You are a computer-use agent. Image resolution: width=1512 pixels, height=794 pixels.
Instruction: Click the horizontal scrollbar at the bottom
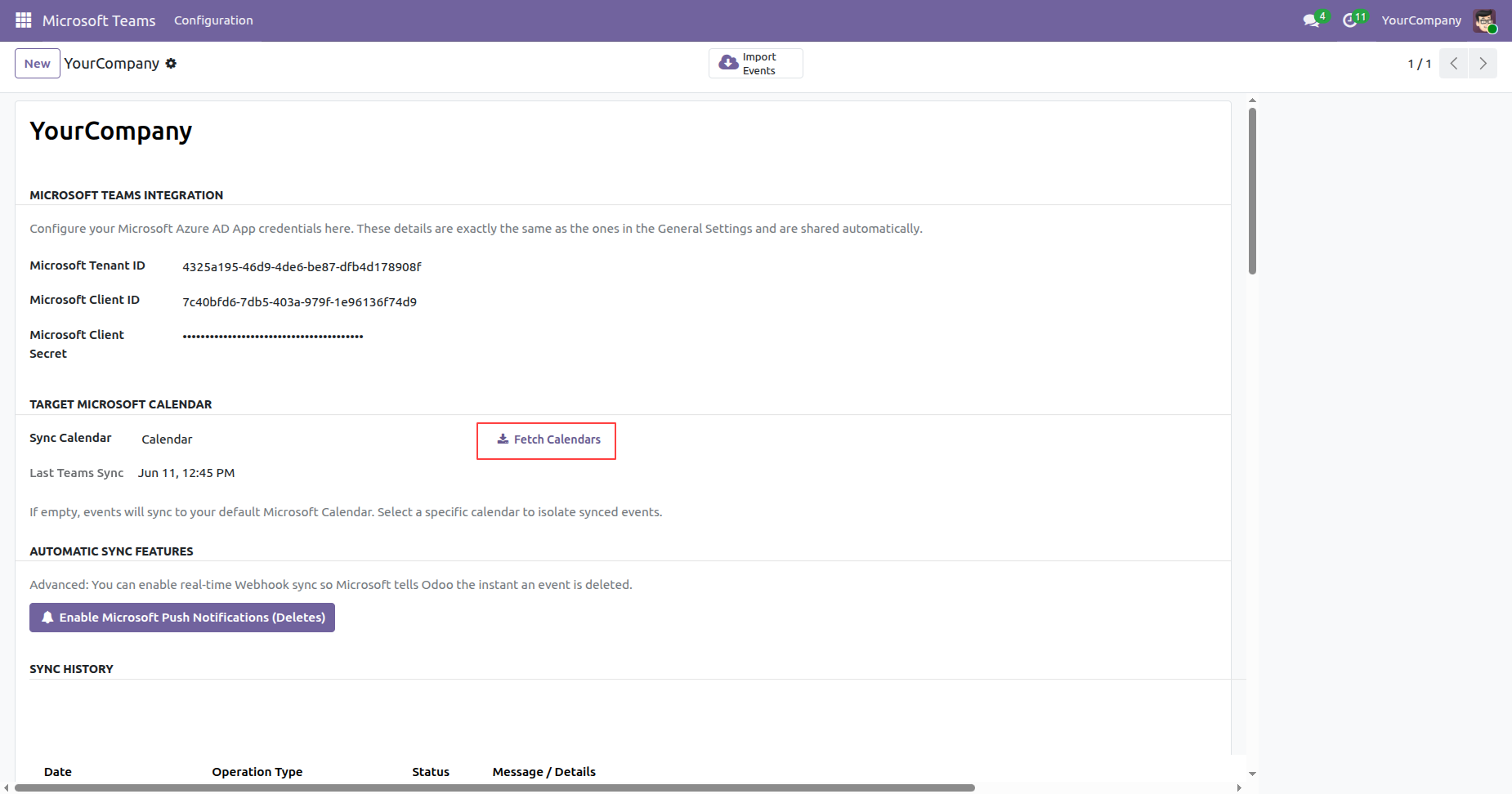494,788
